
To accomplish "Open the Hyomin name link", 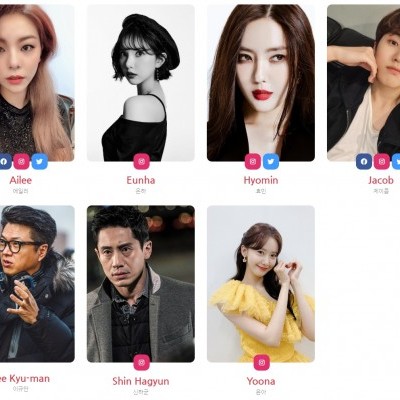I will click(261, 180).
